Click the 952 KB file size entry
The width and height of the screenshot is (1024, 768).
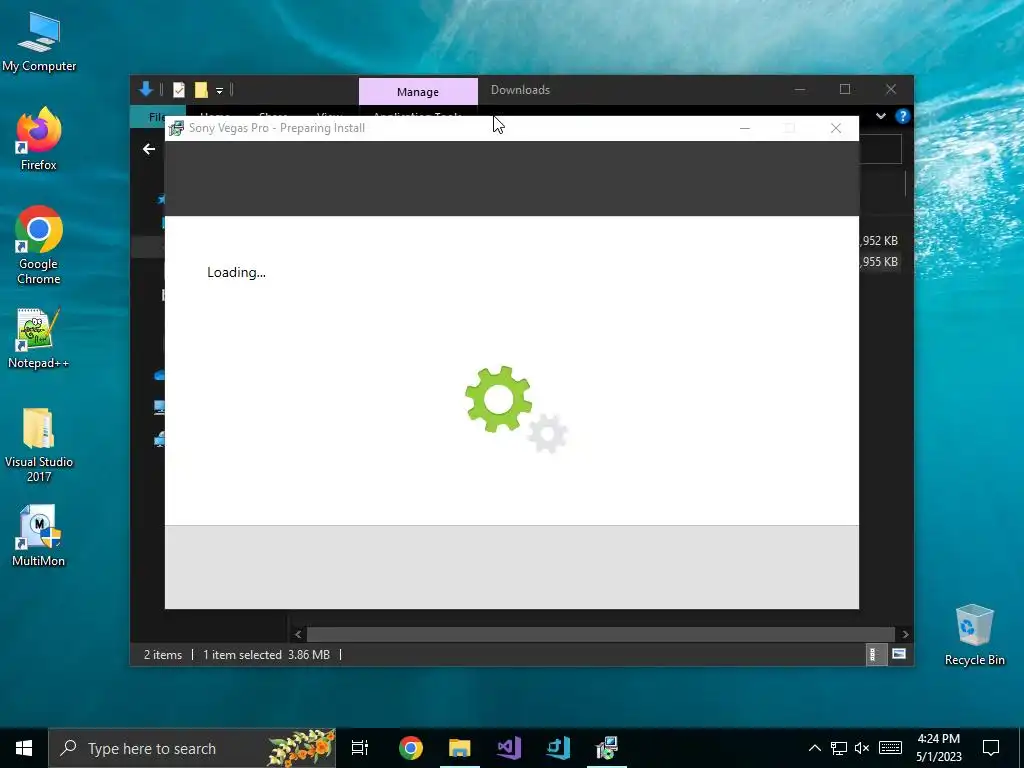click(879, 241)
